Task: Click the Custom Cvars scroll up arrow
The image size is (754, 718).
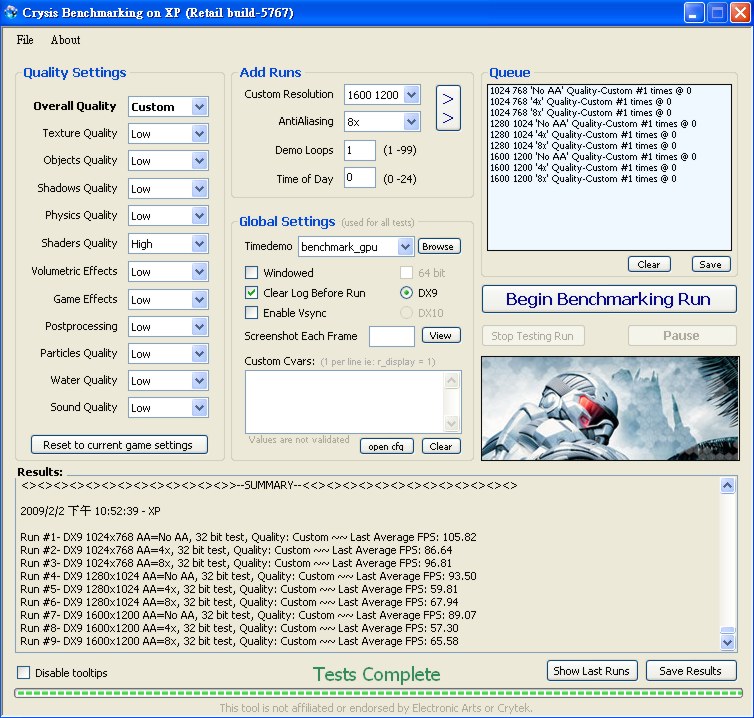Action: 452,380
